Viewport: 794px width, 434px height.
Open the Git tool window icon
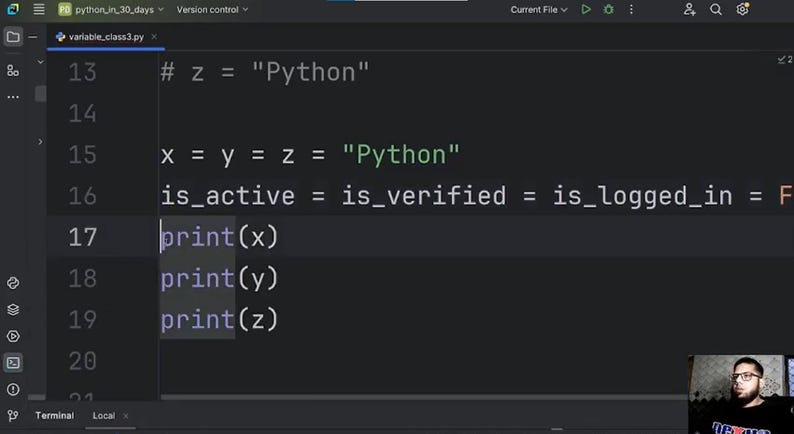pyautogui.click(x=13, y=416)
